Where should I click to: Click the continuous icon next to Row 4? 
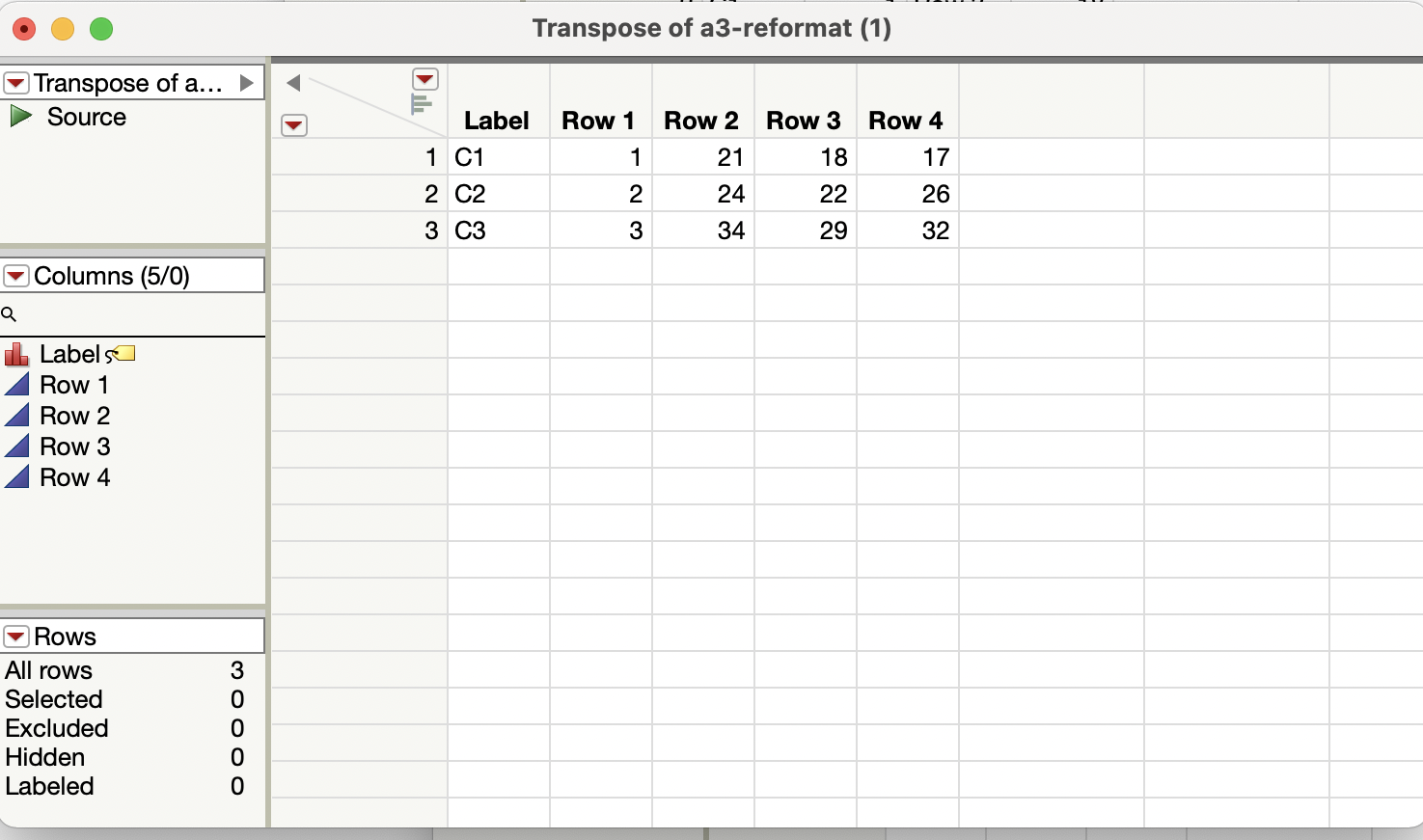pyautogui.click(x=16, y=477)
